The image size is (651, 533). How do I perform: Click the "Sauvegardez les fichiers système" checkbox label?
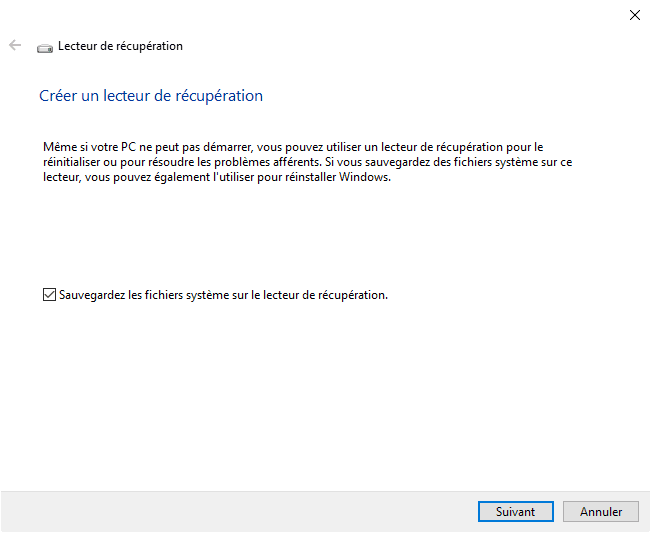(x=222, y=295)
